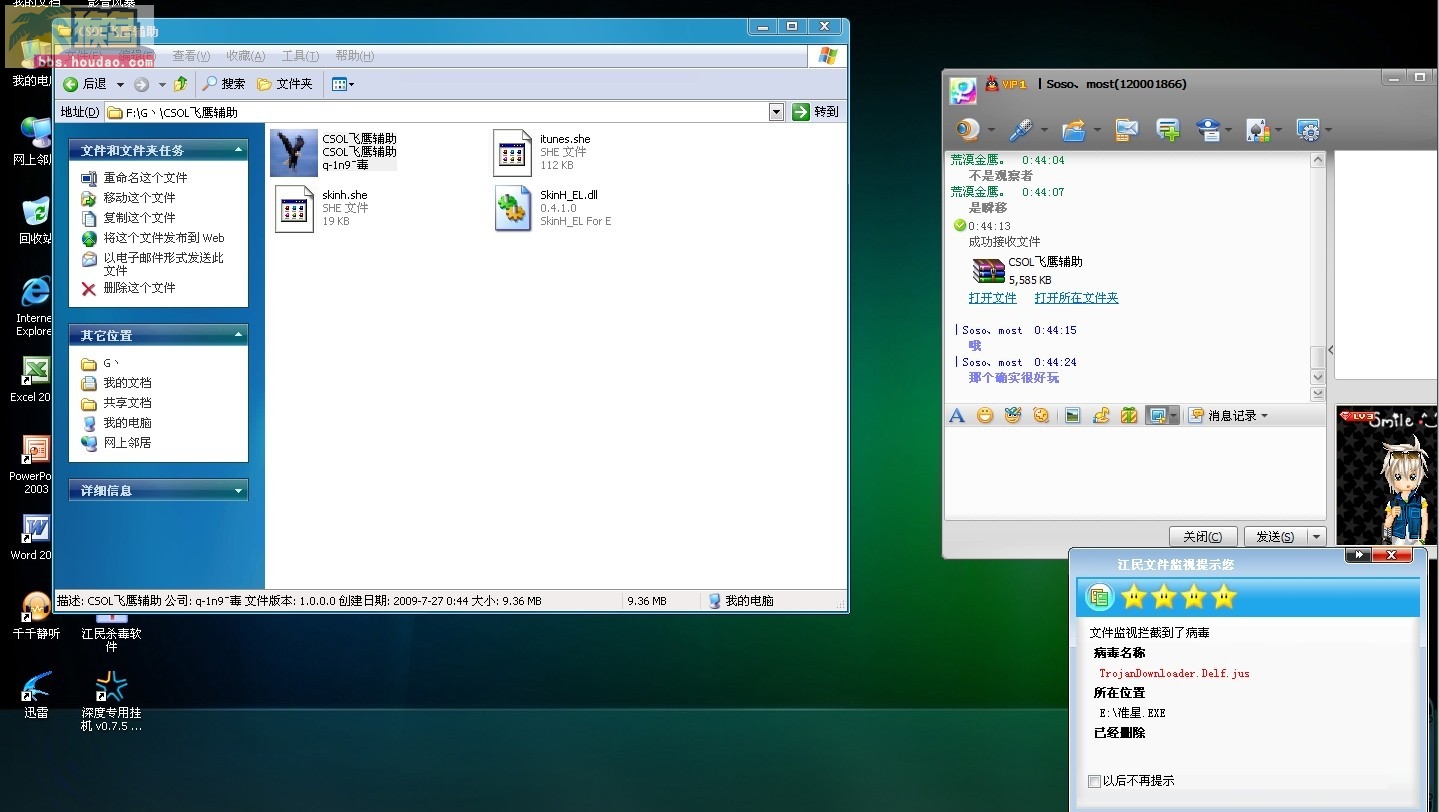Screen dimensions: 1439x812
Task: Click chat history scrollbar up arrow
Action: [x=1318, y=160]
